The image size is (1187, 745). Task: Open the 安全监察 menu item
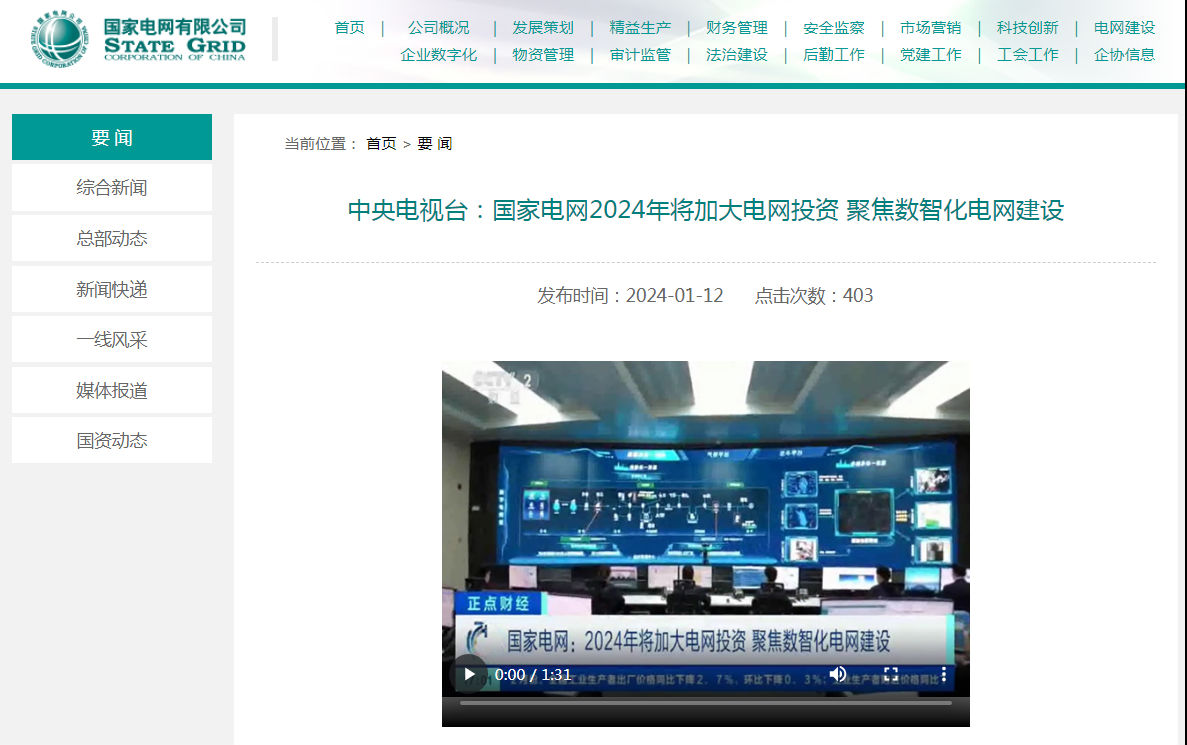tap(833, 28)
